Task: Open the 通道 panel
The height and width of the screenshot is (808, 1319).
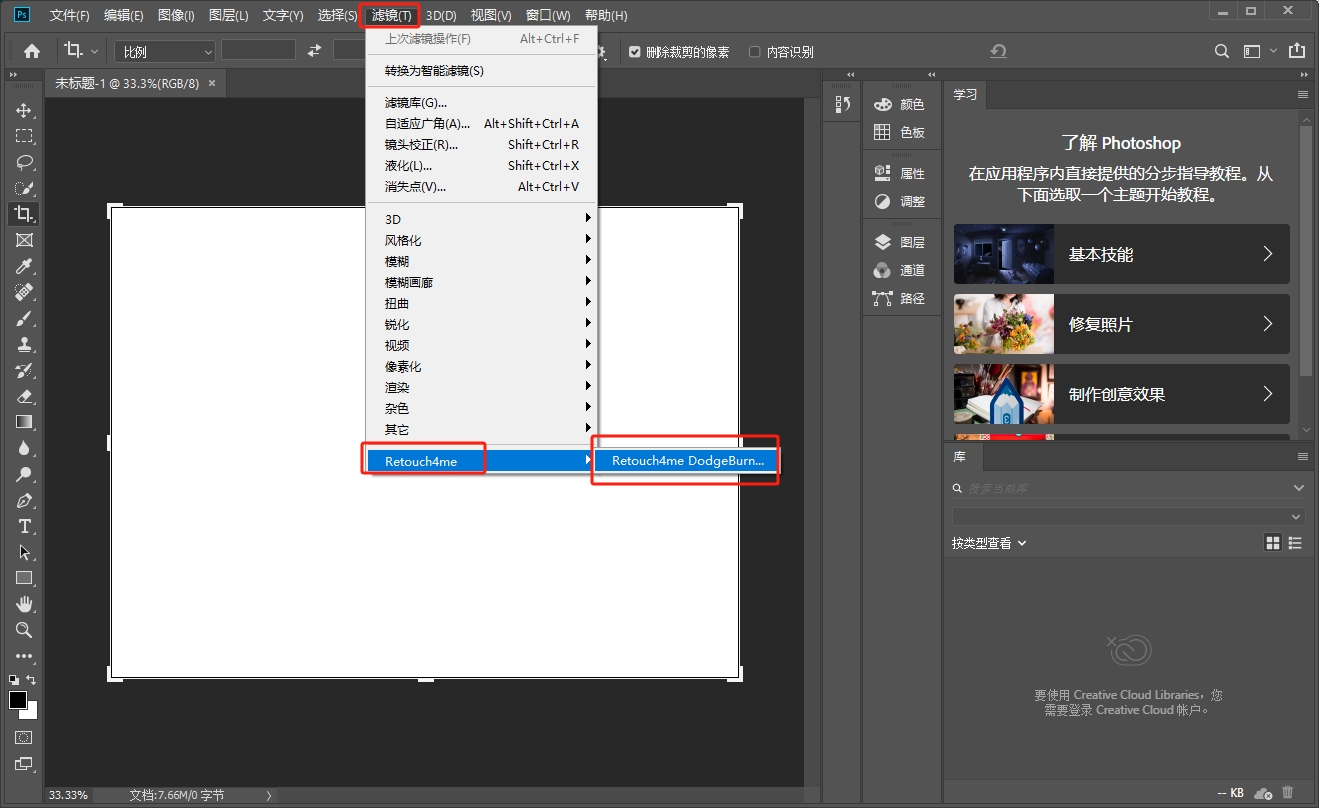Action: coord(900,270)
